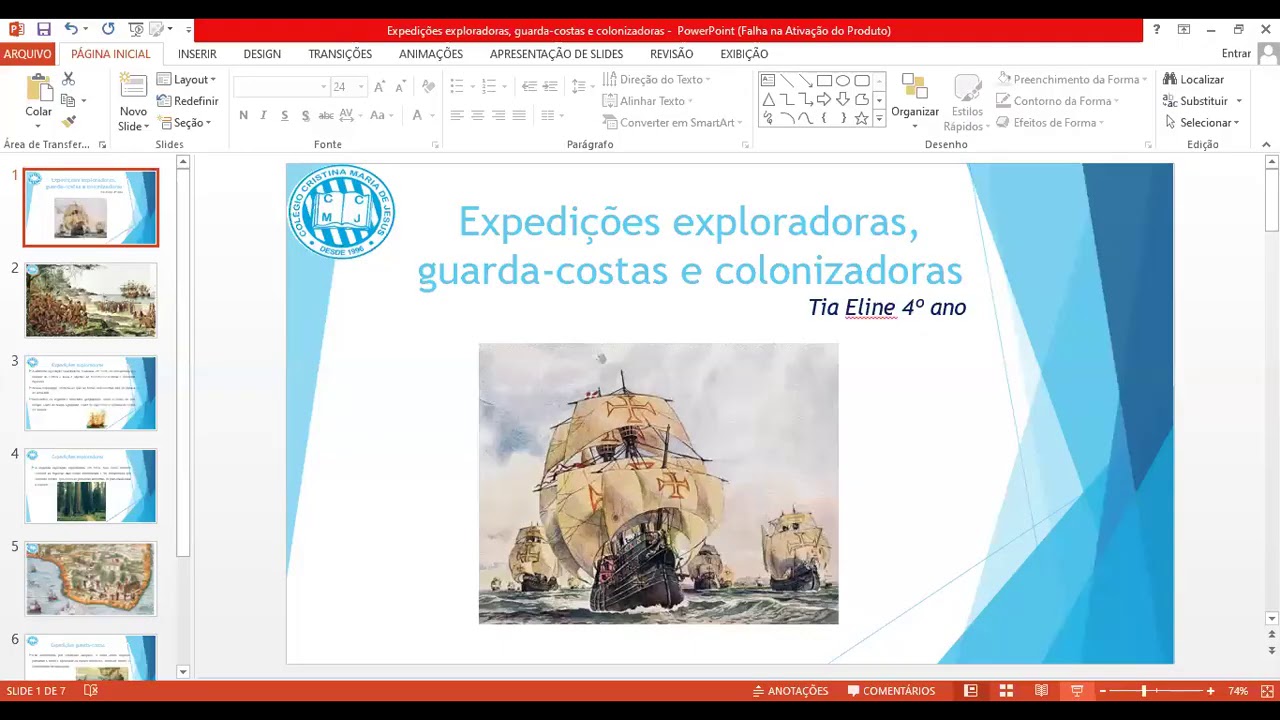Open the Organizar arrange tool

click(915, 101)
